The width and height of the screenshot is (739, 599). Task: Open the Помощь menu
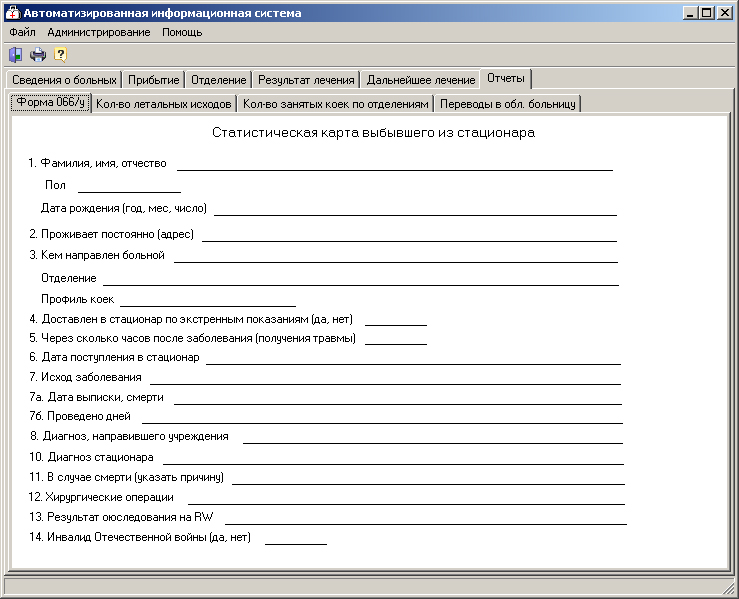click(182, 32)
